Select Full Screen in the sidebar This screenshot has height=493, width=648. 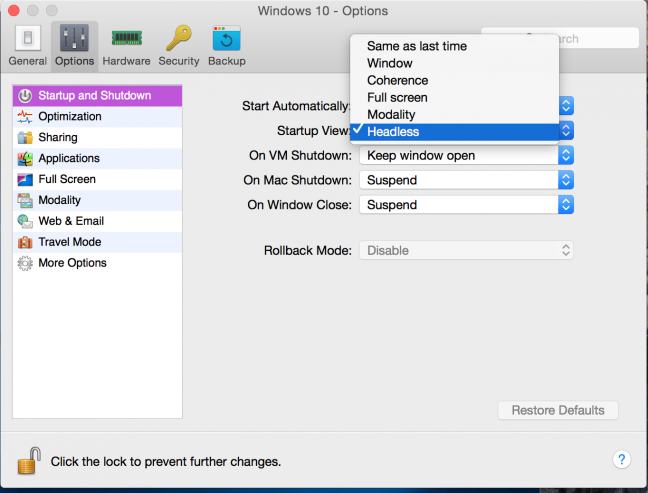[x=98, y=179]
